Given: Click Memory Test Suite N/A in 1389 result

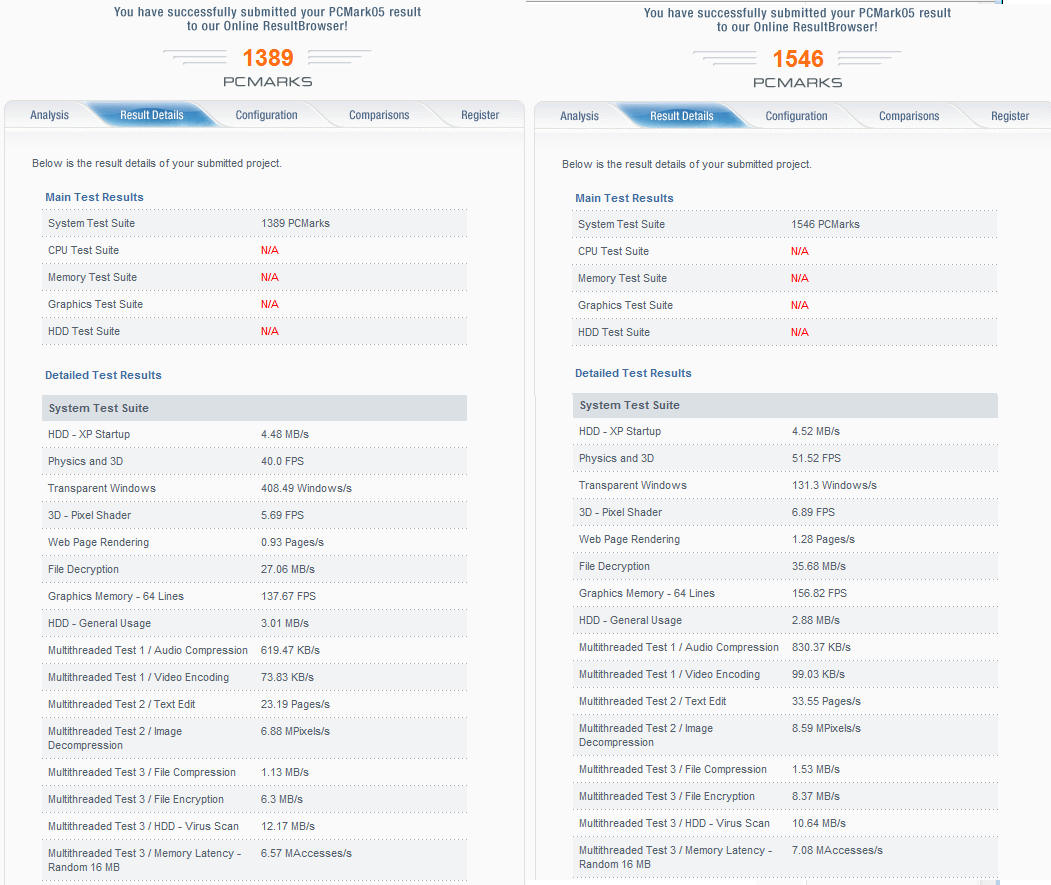Looking at the screenshot, I should (269, 277).
